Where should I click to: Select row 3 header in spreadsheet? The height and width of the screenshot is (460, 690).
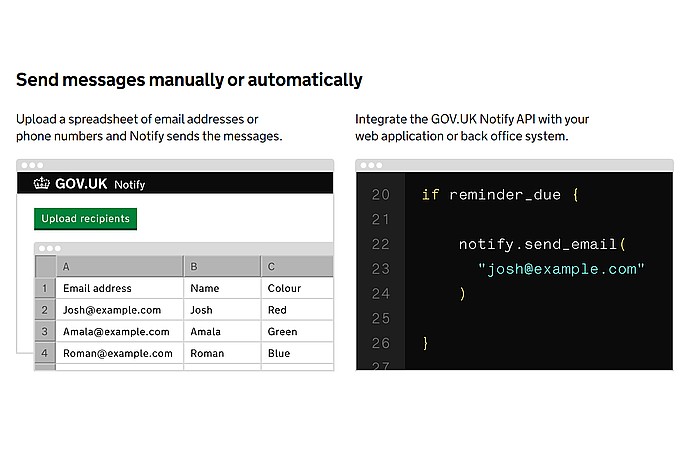45,331
